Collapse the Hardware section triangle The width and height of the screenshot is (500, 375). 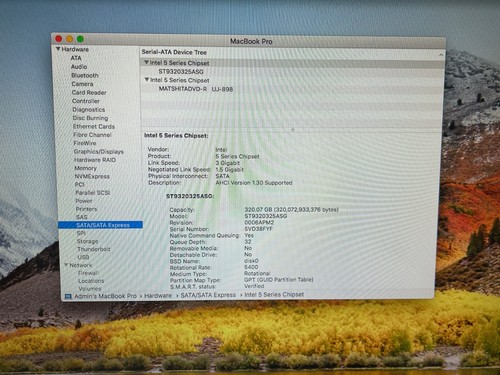[x=58, y=49]
